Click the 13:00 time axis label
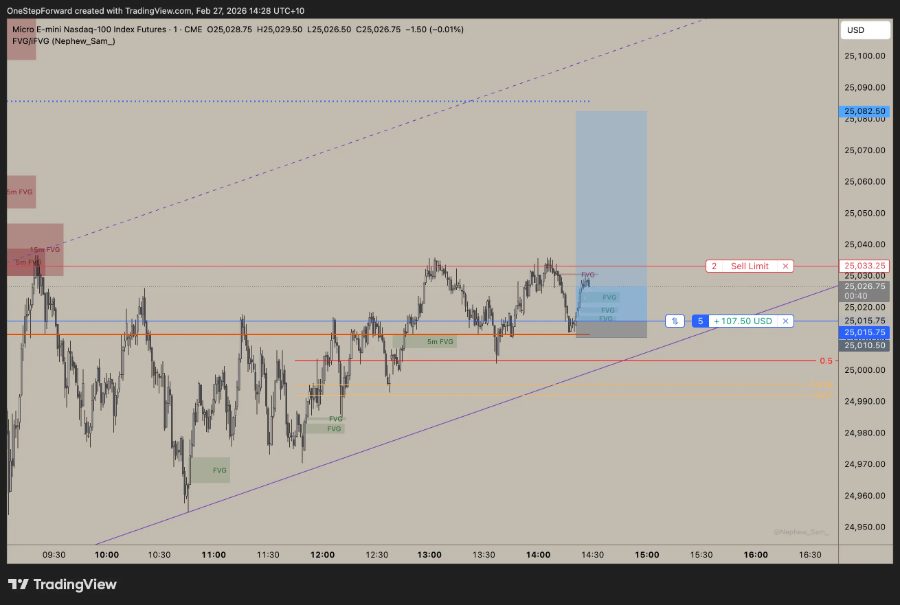 click(429, 554)
